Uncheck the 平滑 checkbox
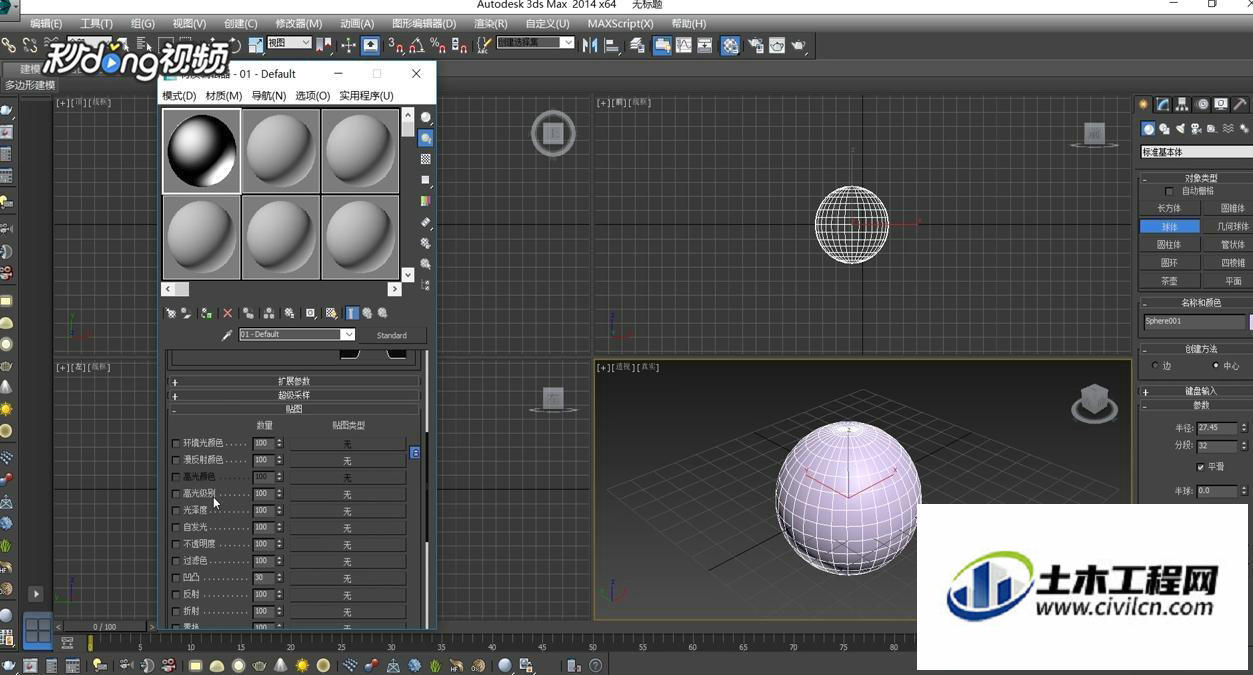Image resolution: width=1253 pixels, height=675 pixels. coord(1200,467)
